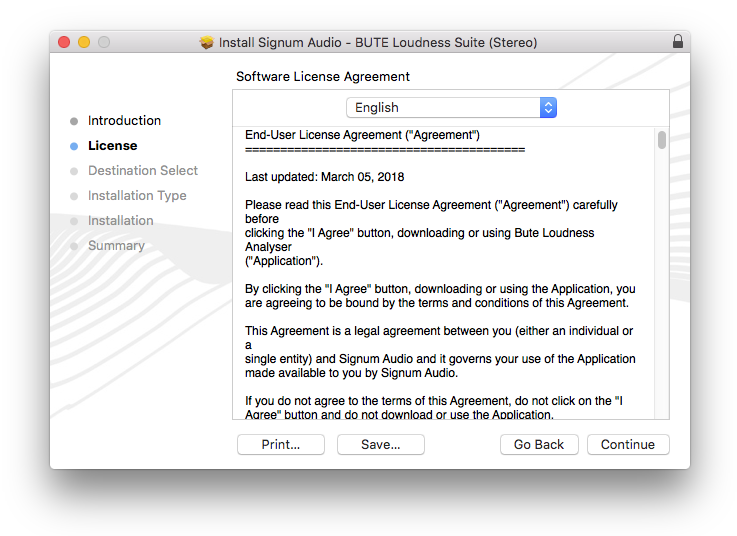The height and width of the screenshot is (536, 737).
Task: Select the Installation step in the sidebar
Action: click(120, 221)
